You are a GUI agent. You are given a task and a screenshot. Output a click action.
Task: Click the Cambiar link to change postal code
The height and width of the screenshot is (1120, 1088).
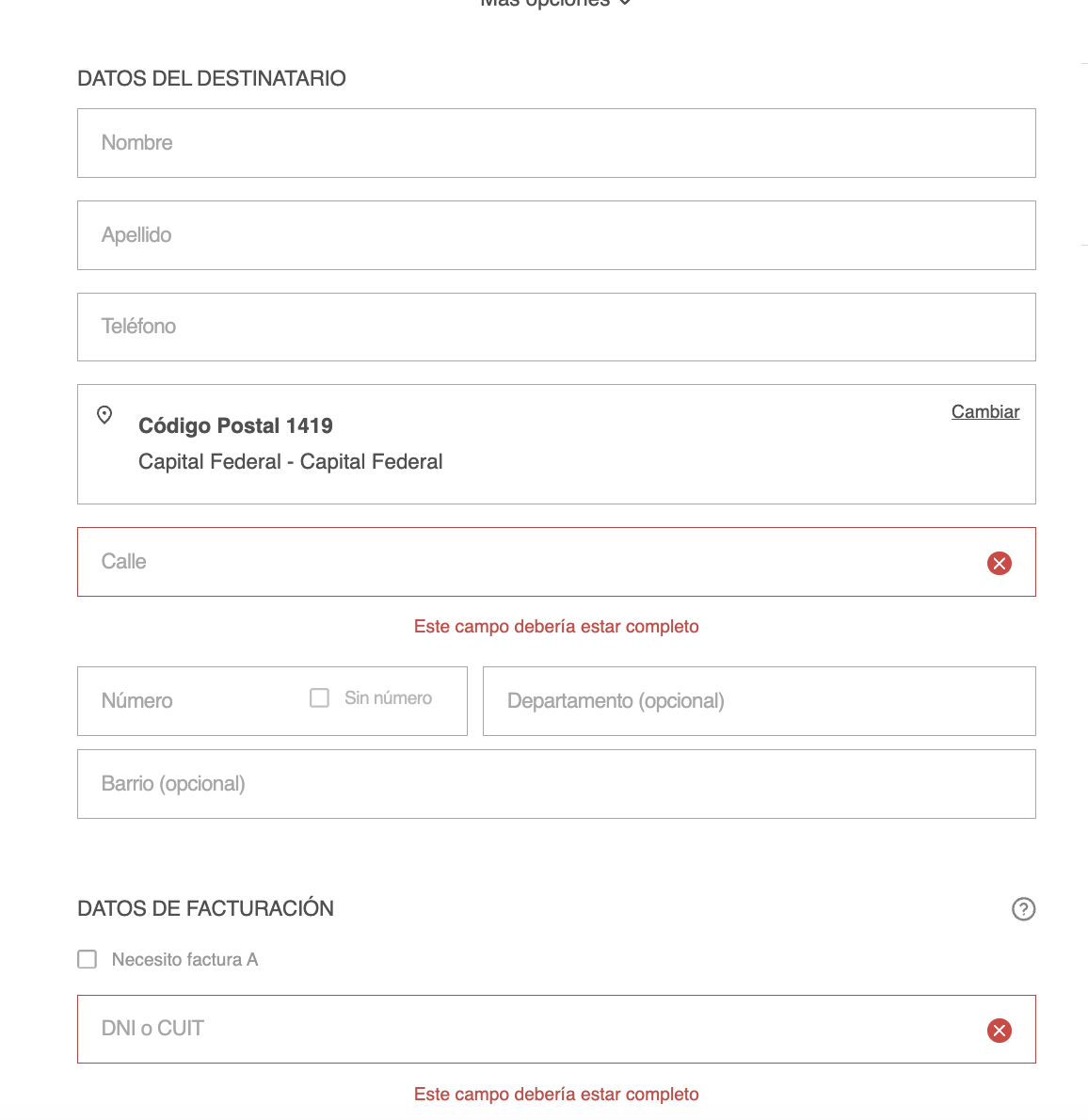[x=984, y=412]
